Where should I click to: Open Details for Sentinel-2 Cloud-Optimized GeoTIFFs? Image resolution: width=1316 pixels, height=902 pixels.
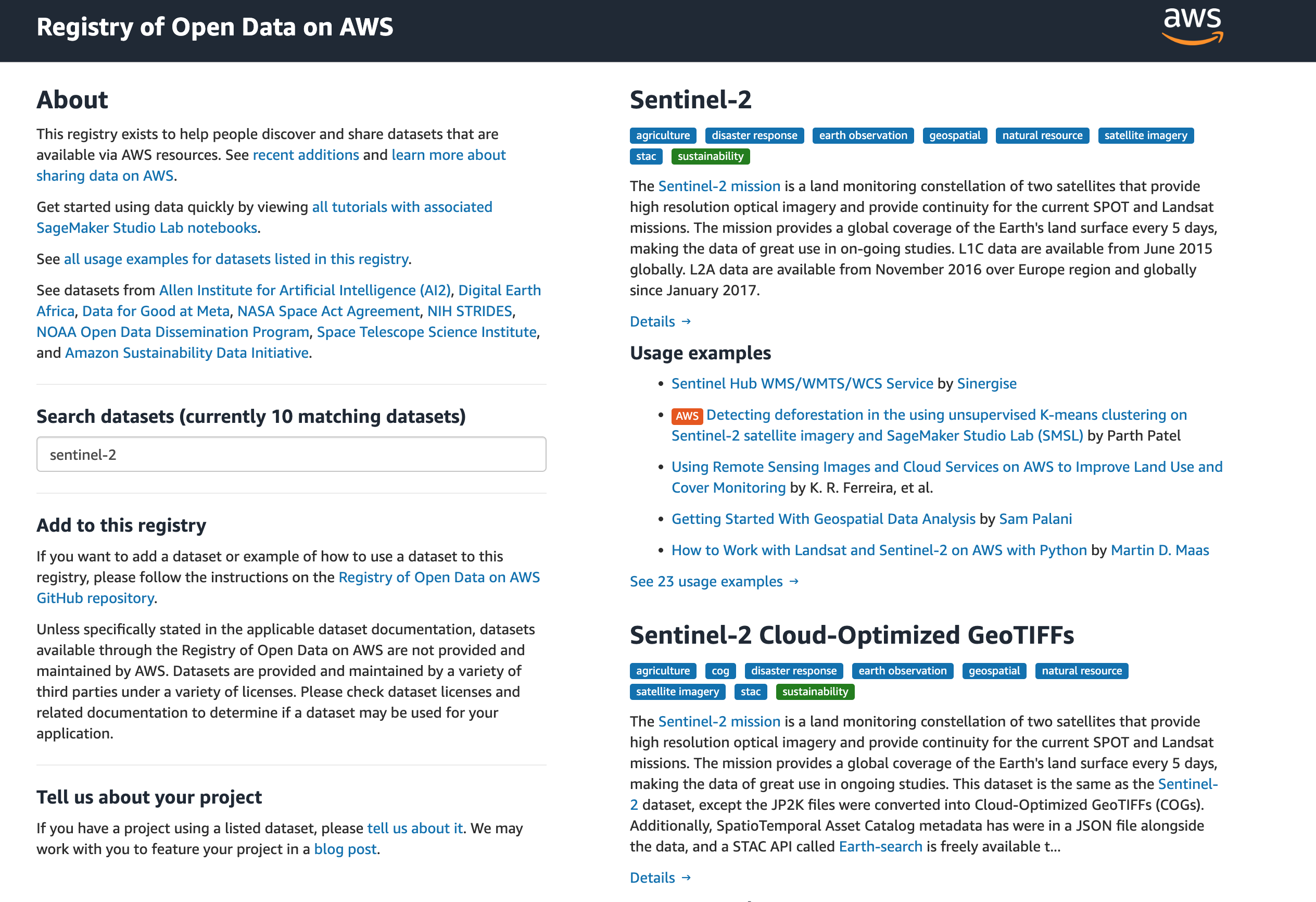point(660,878)
